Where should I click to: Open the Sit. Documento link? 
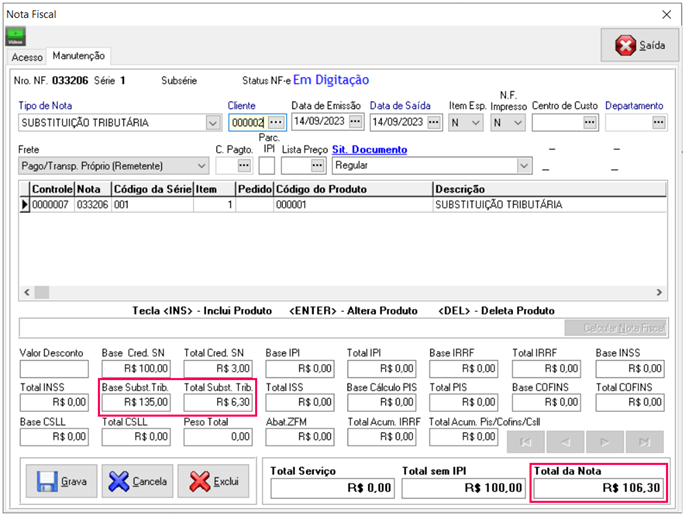(x=369, y=150)
